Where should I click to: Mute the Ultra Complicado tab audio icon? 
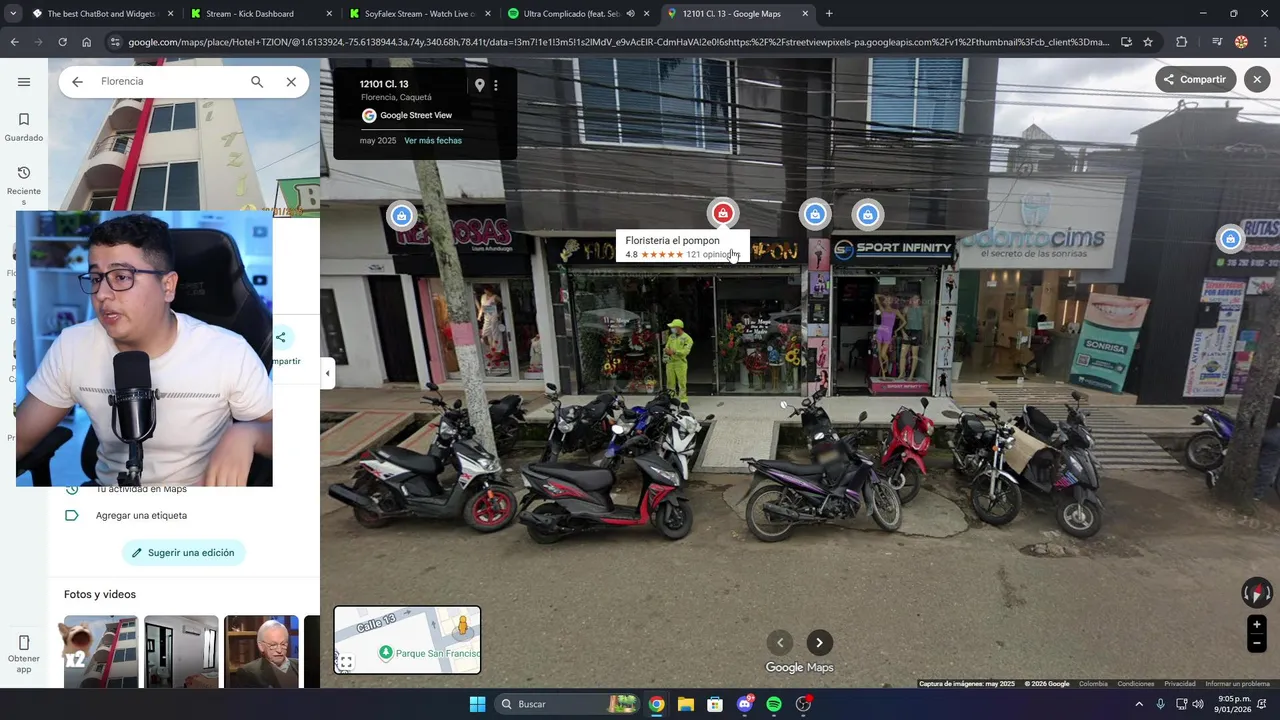630,14
